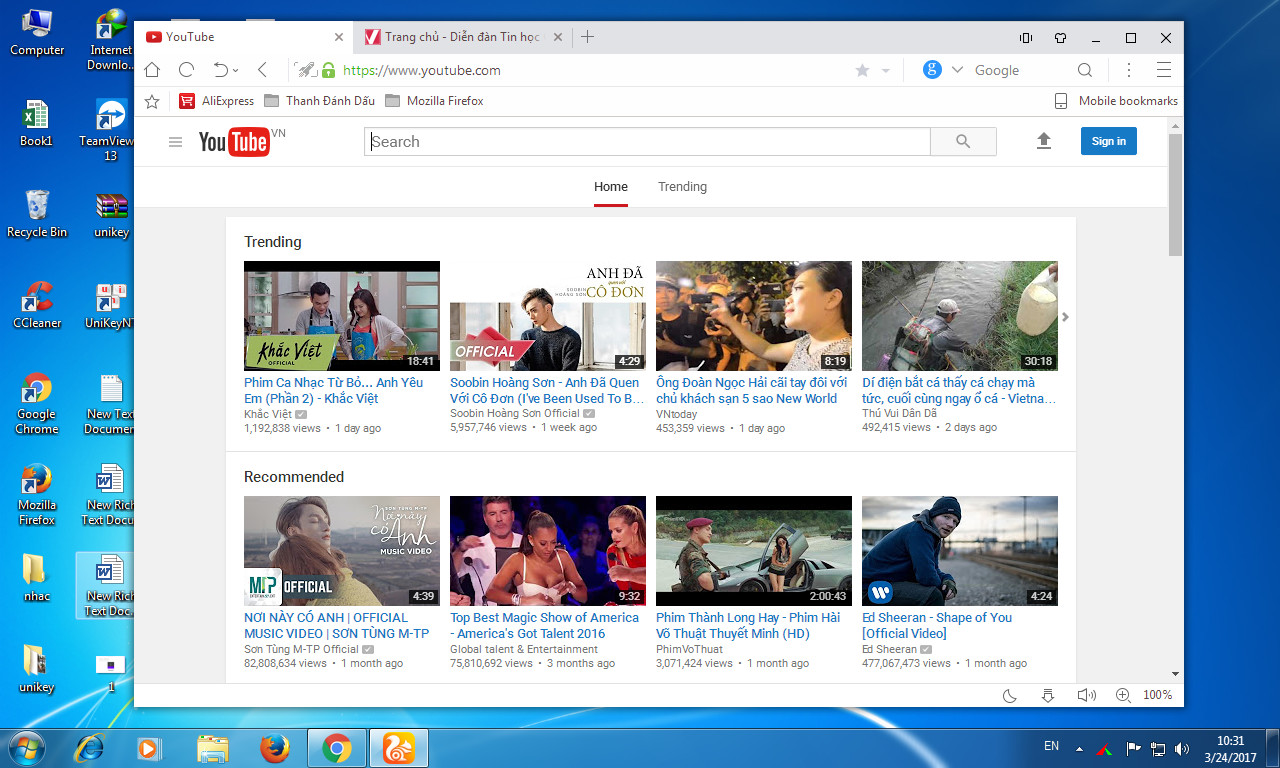Click the page vertical scrollbar thumb
Image resolution: width=1280 pixels, height=768 pixels.
pyautogui.click(x=1175, y=195)
